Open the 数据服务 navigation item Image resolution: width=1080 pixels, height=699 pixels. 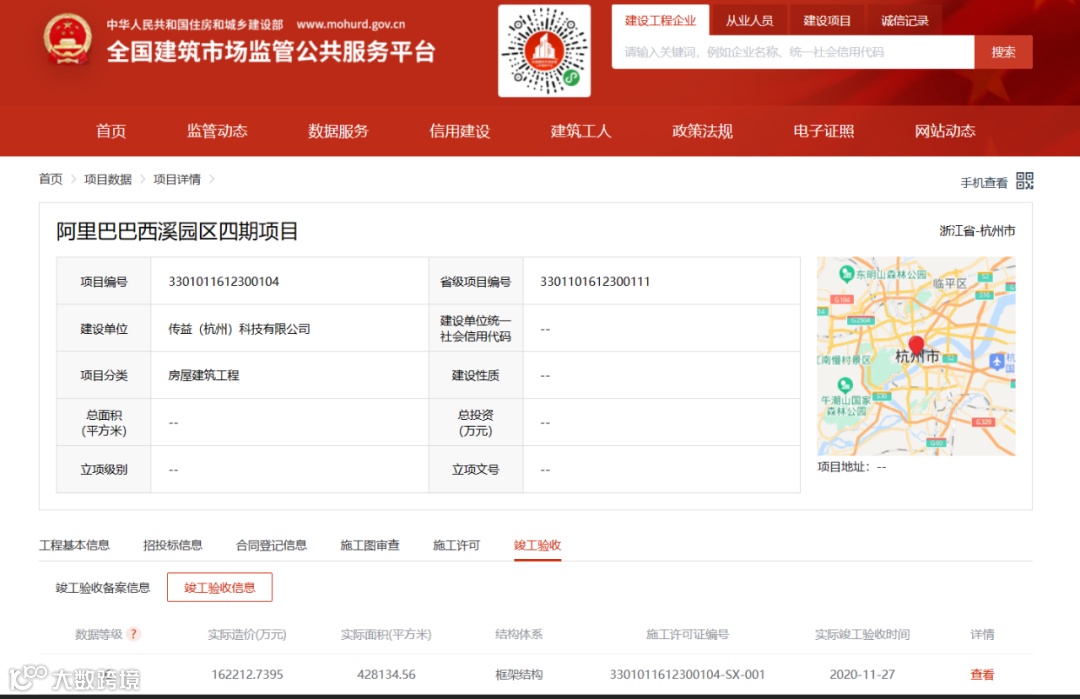pos(338,131)
